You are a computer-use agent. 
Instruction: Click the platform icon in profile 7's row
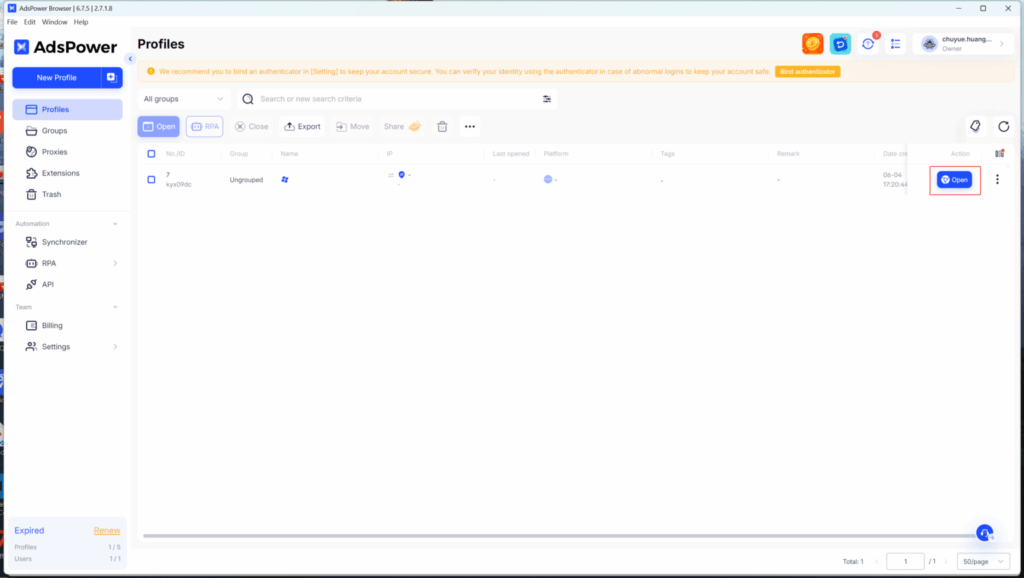[548, 179]
